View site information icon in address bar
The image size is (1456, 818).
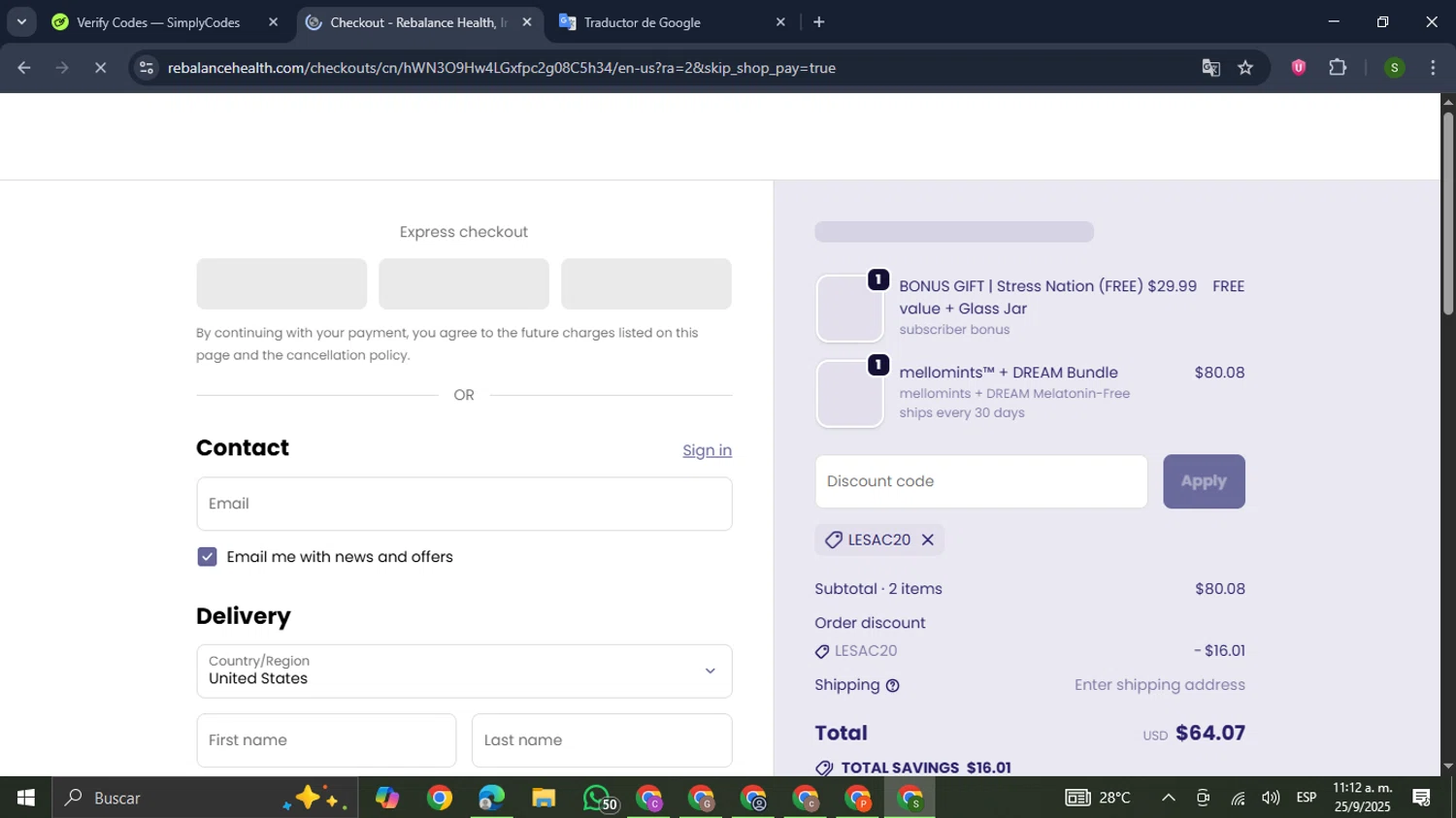[x=146, y=68]
